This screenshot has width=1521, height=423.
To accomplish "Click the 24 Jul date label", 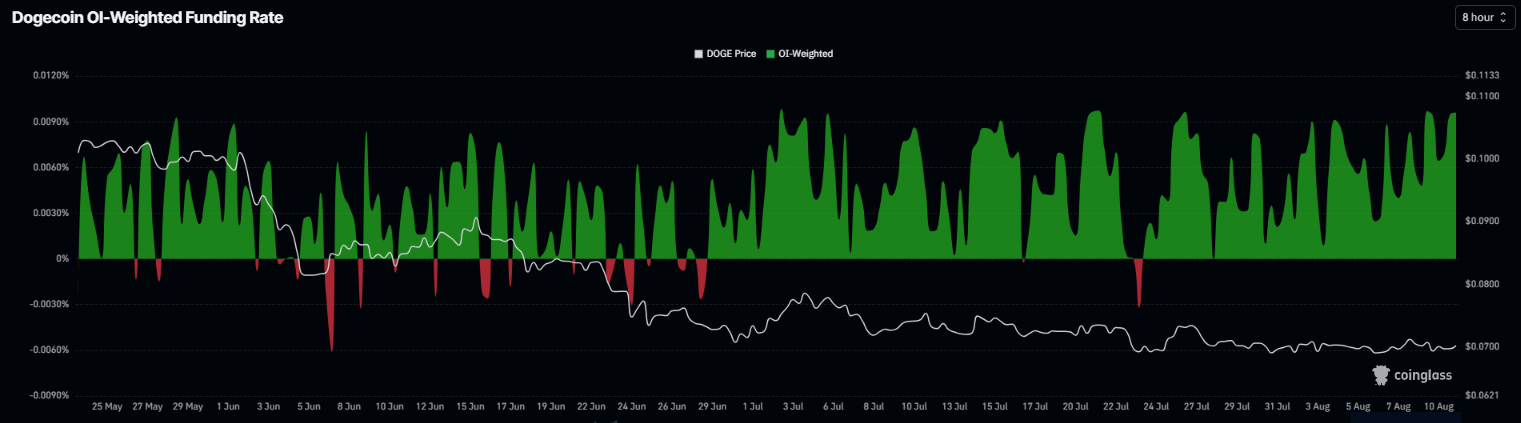I will pos(1157,407).
